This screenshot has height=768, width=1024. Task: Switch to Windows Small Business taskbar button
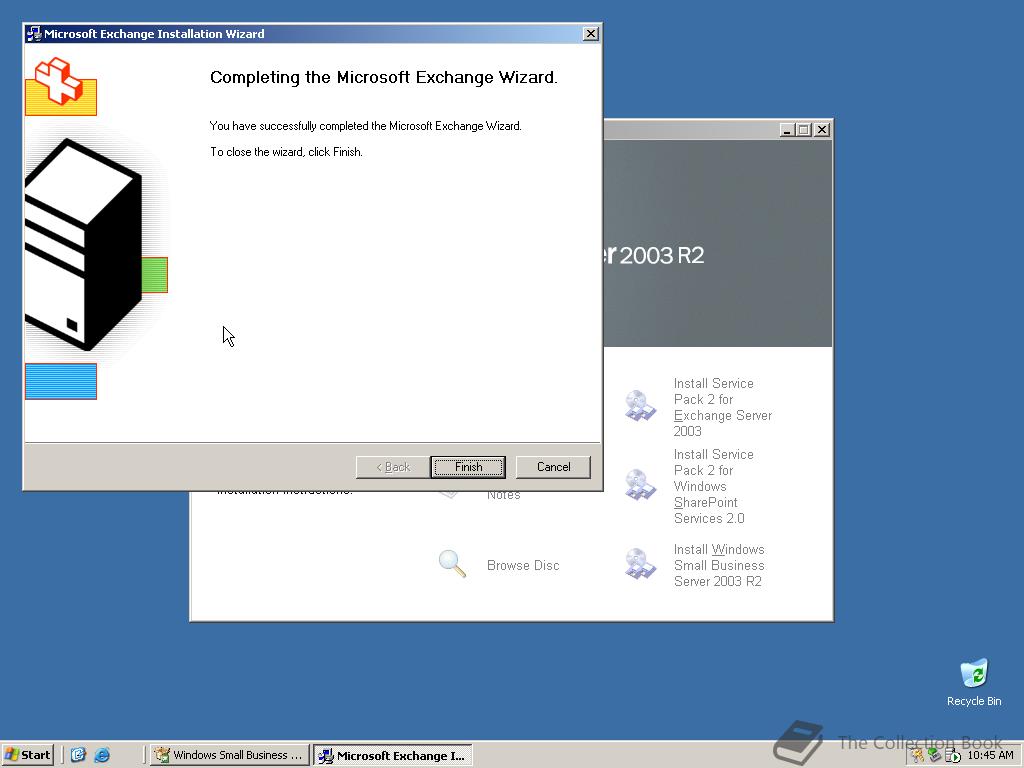point(230,755)
